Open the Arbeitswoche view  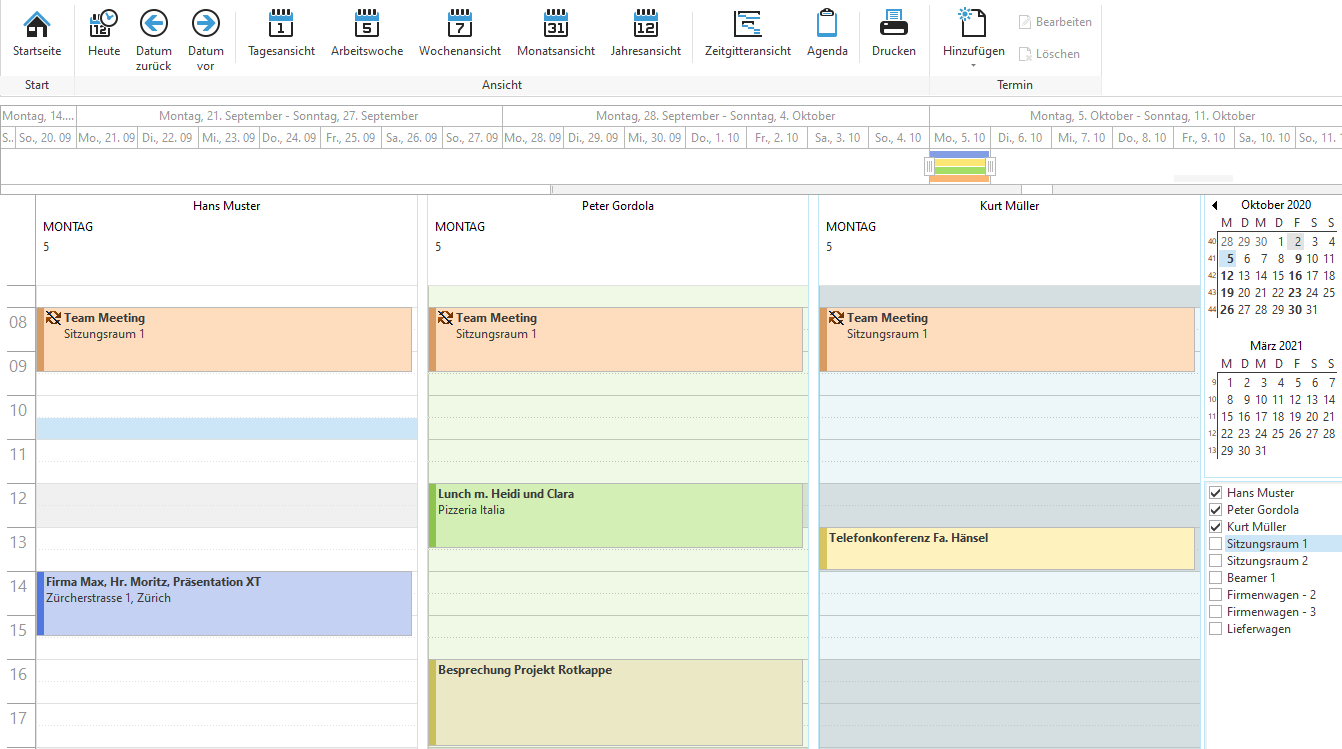pos(367,38)
